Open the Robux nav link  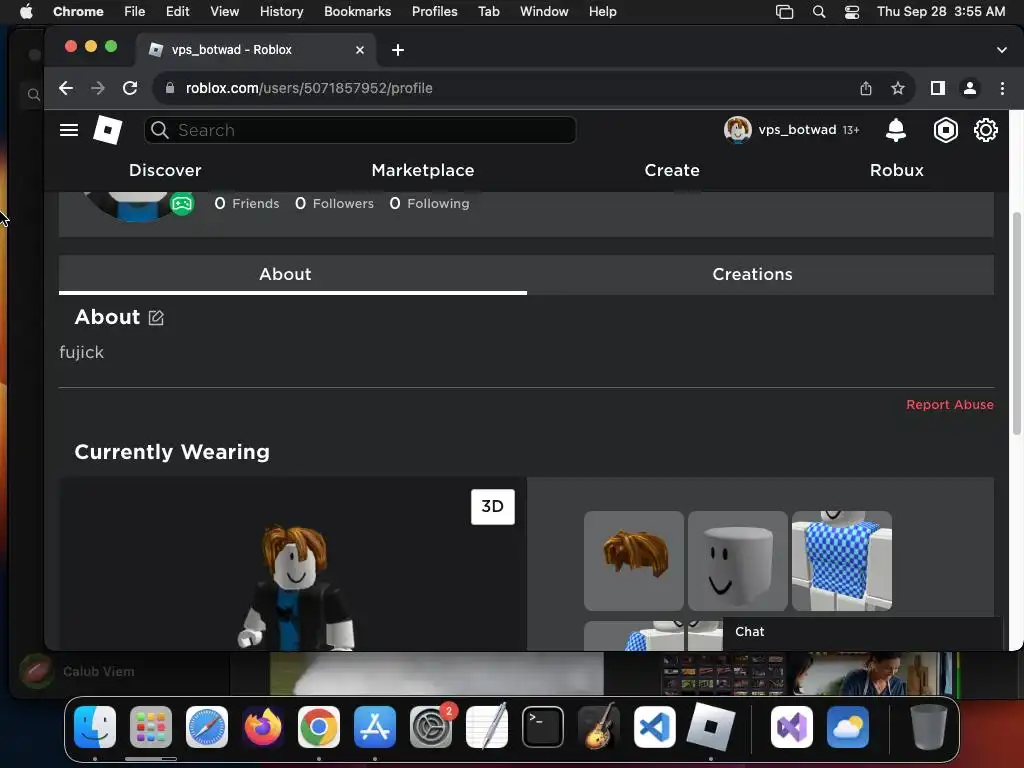896,170
